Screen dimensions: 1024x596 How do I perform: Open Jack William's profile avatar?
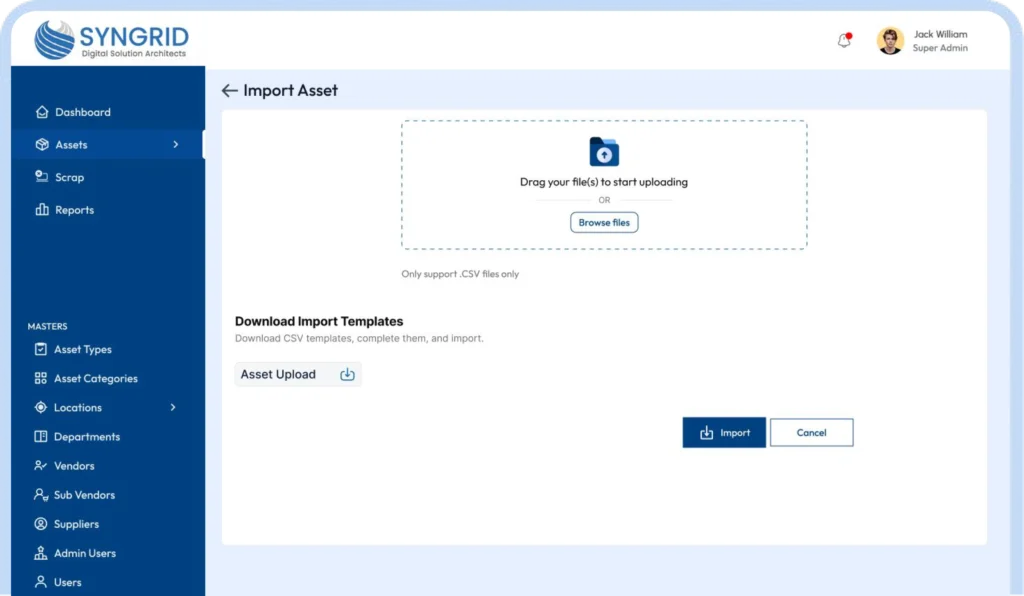point(890,41)
